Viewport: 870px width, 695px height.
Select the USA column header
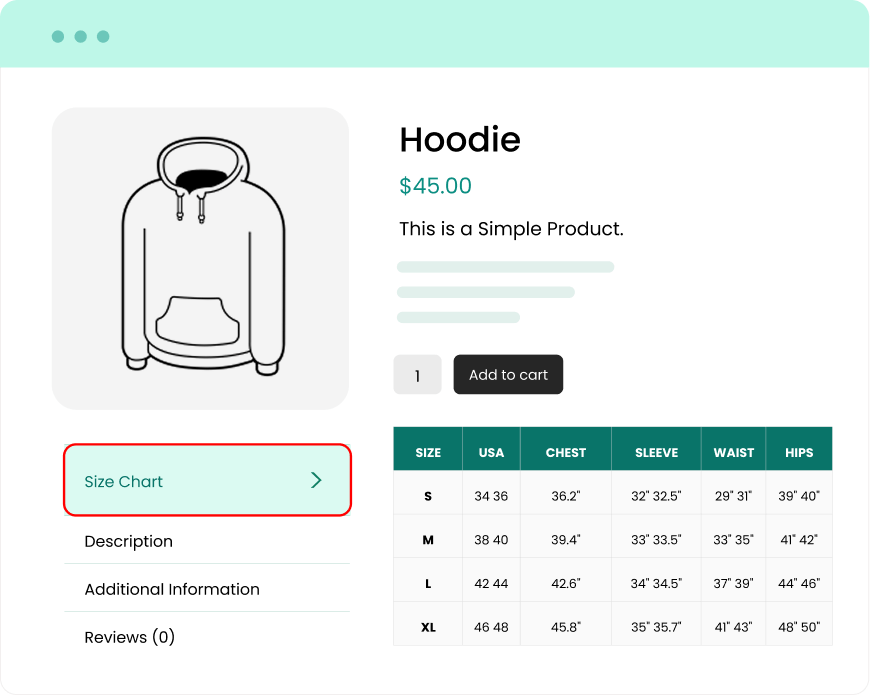(491, 453)
